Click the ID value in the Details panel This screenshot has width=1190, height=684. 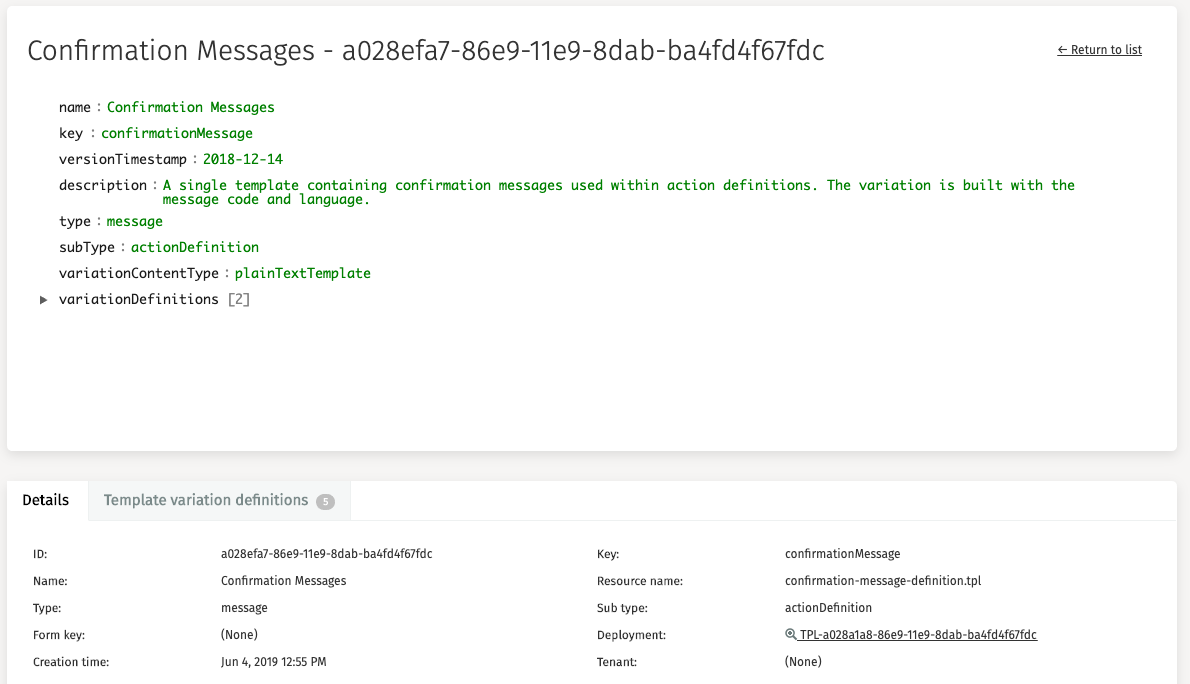coord(326,554)
